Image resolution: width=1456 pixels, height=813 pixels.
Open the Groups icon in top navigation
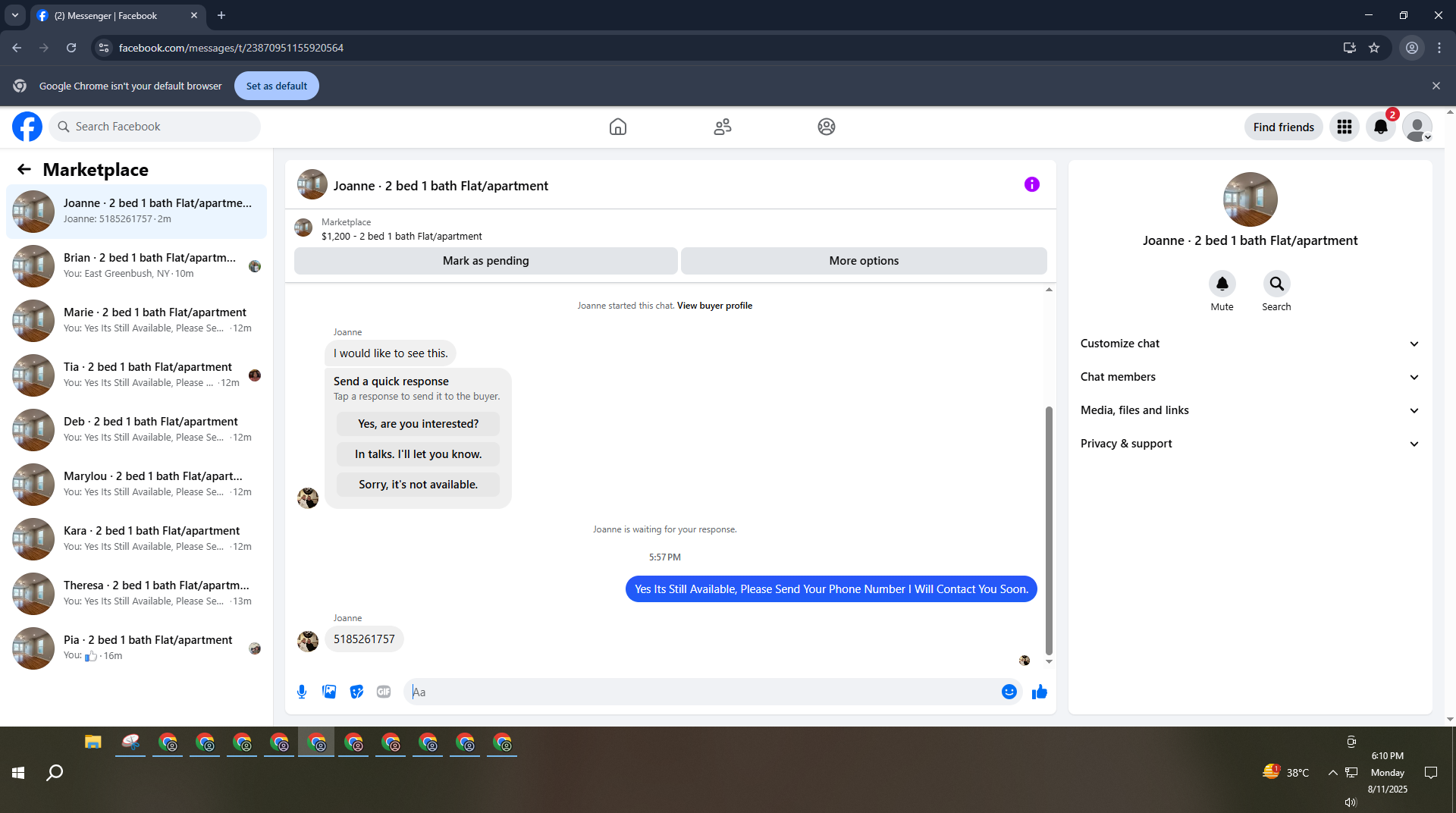coord(827,127)
